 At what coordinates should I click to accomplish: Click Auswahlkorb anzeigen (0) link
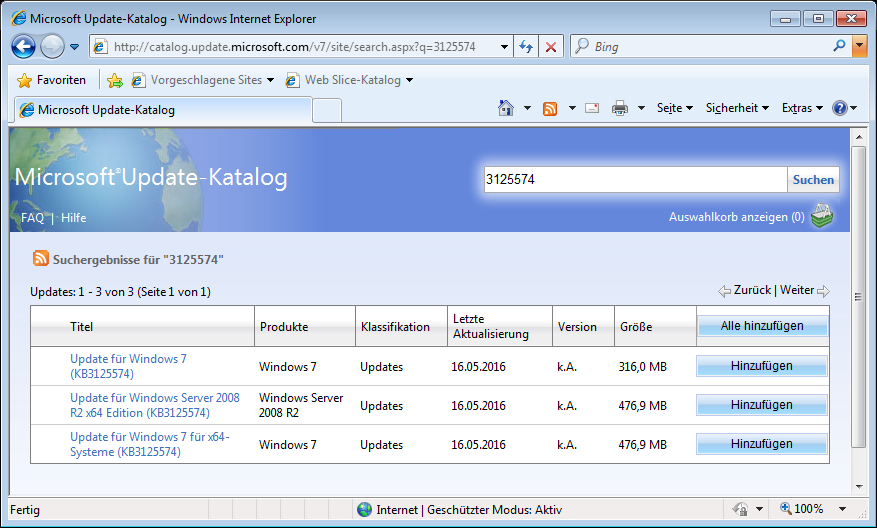click(x=737, y=217)
